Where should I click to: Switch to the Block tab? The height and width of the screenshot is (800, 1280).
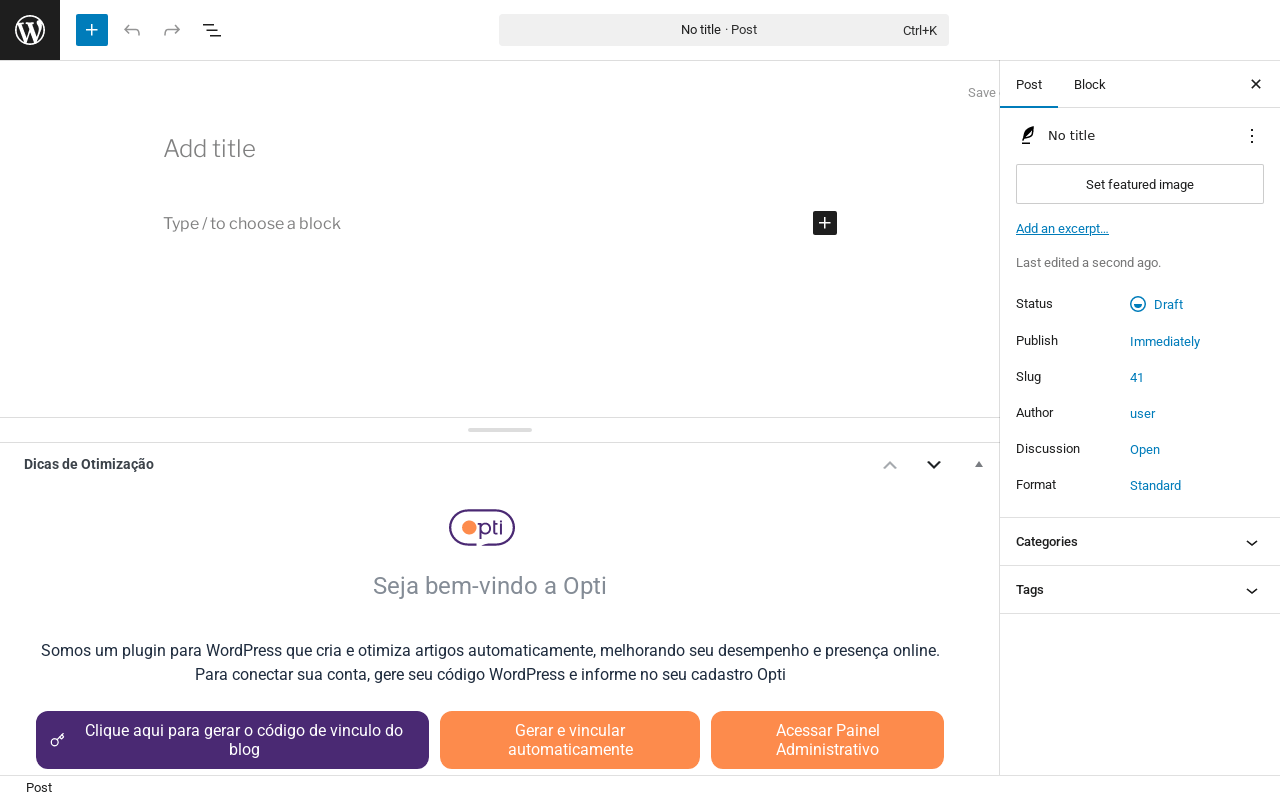tap(1089, 84)
